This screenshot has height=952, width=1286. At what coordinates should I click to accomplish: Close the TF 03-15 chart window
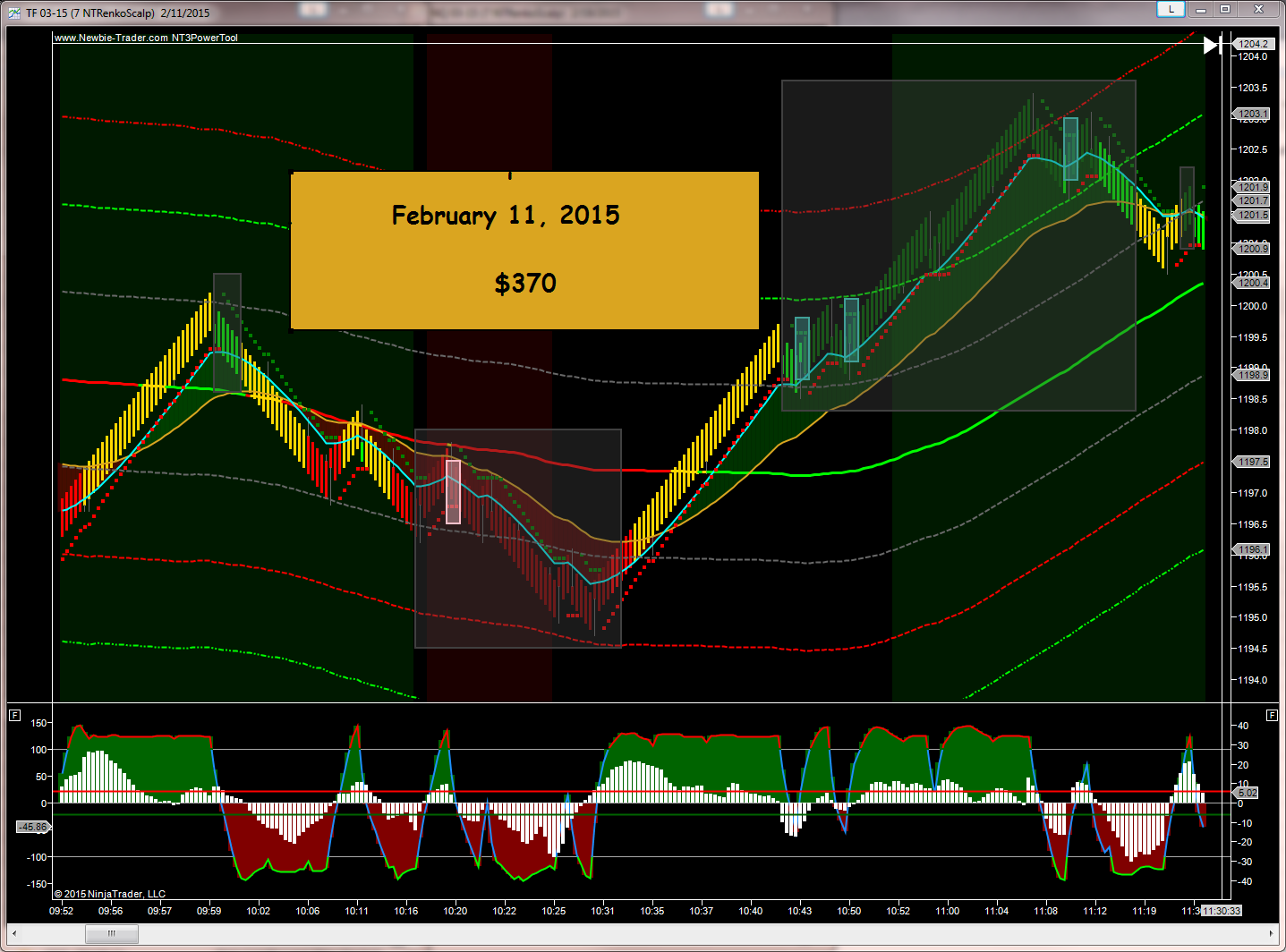[1258, 10]
